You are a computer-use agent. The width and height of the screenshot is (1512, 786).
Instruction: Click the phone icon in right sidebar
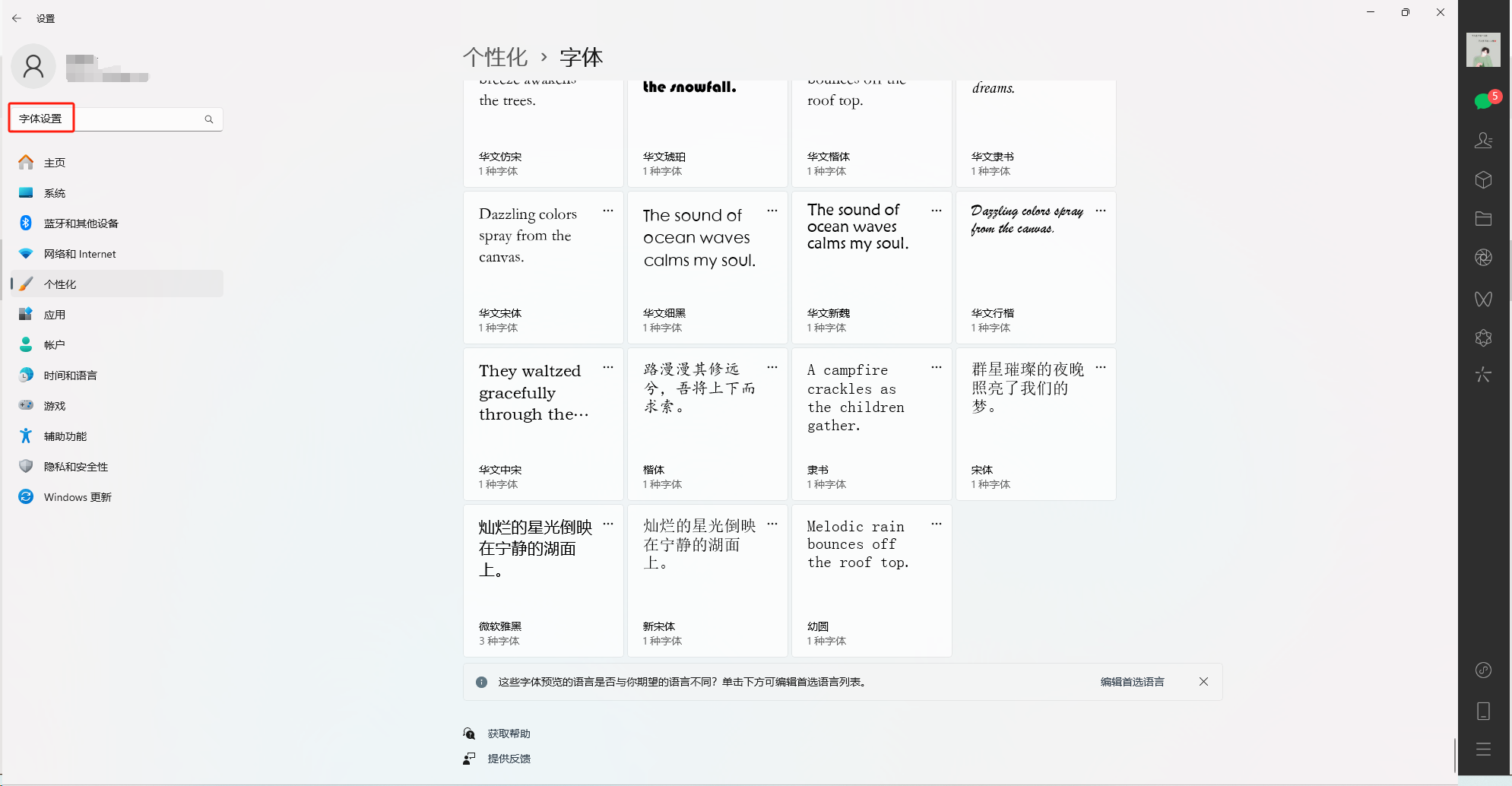1483,712
